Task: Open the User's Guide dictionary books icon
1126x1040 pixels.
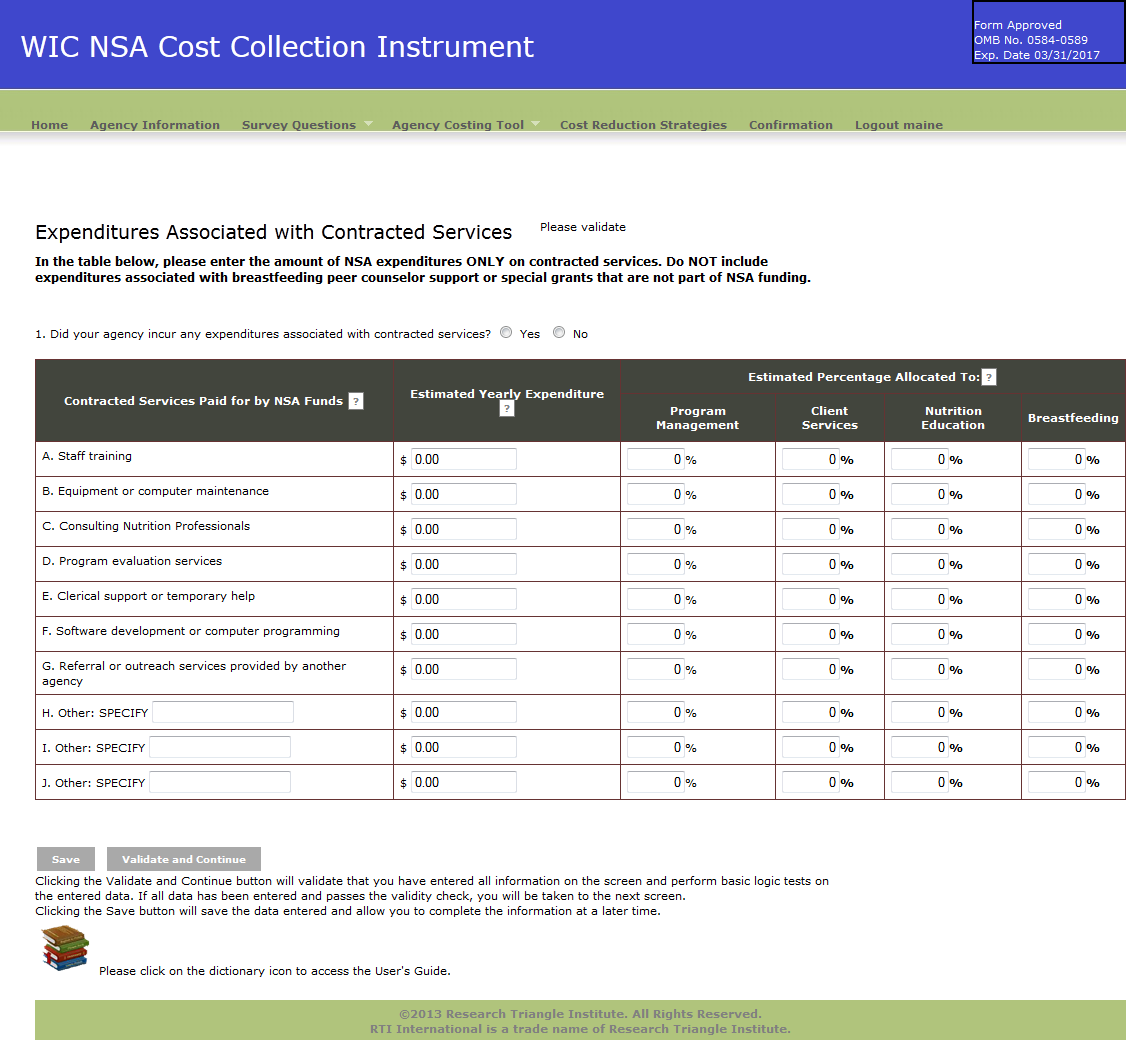Action: click(65, 948)
